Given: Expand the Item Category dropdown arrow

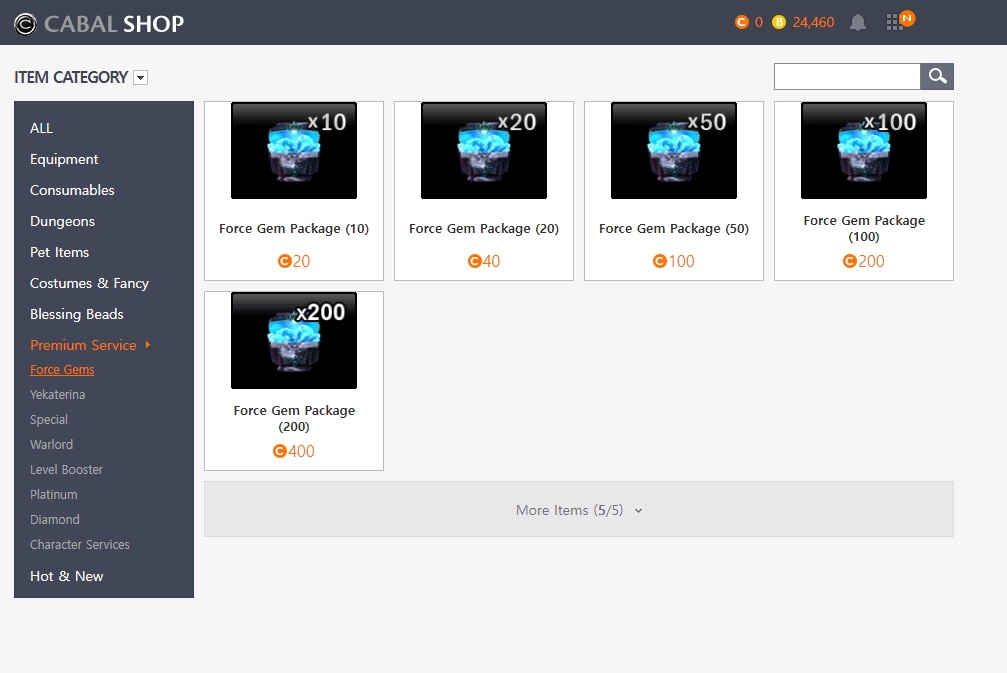Looking at the screenshot, I should click(x=140, y=78).
